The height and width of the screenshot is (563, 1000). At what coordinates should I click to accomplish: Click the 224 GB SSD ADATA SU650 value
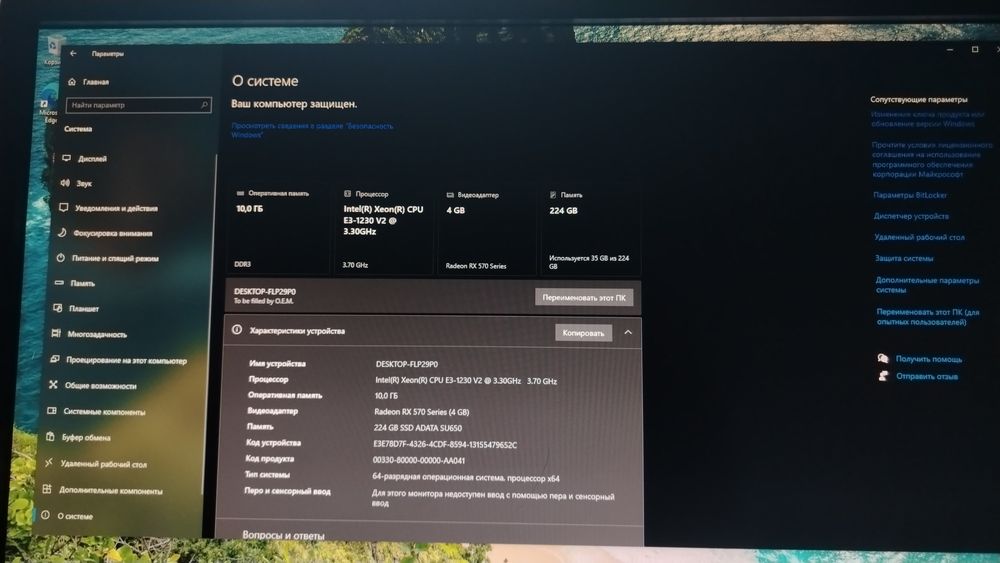pyautogui.click(x=418, y=428)
